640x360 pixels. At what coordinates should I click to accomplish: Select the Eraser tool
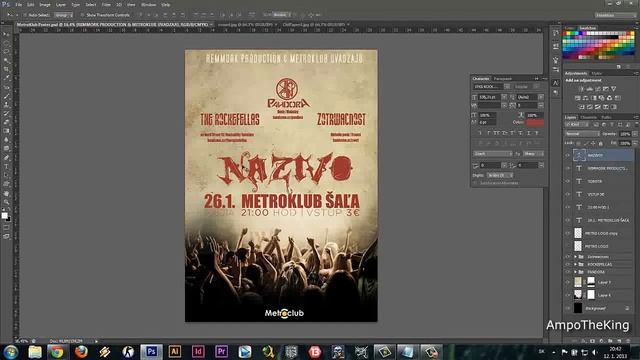[6, 122]
